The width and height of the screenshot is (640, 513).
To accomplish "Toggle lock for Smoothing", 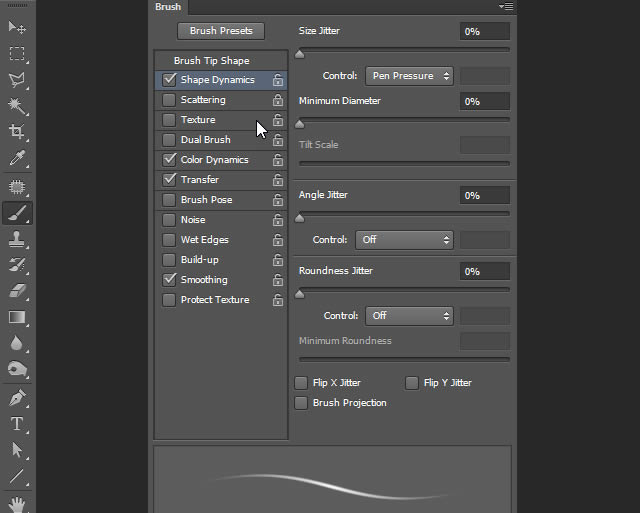I will pos(278,280).
